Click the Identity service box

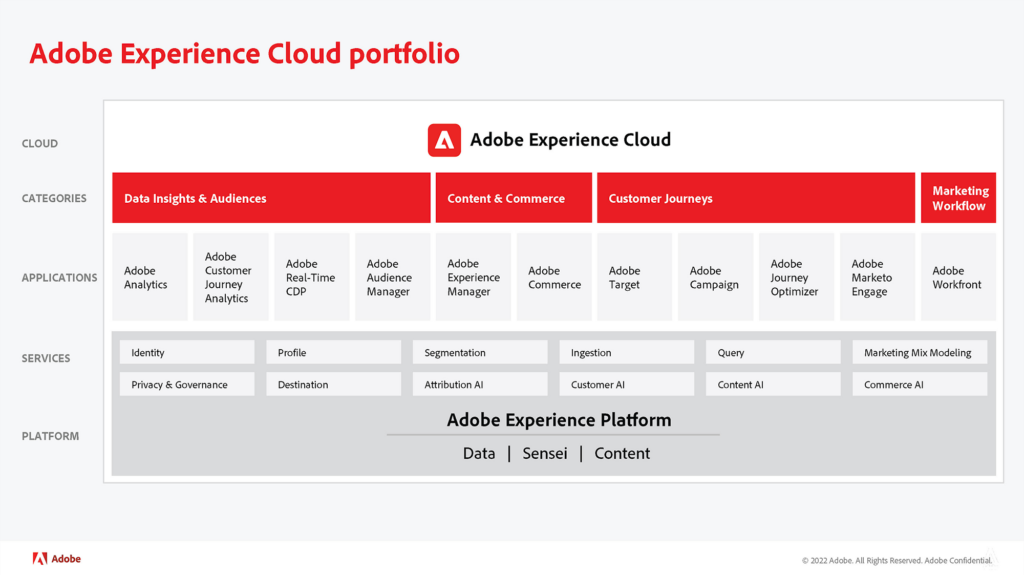187,352
